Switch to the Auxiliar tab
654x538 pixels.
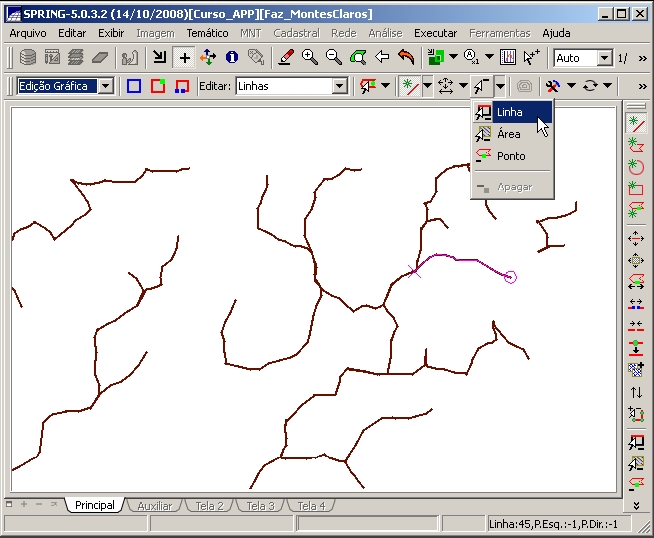point(154,506)
